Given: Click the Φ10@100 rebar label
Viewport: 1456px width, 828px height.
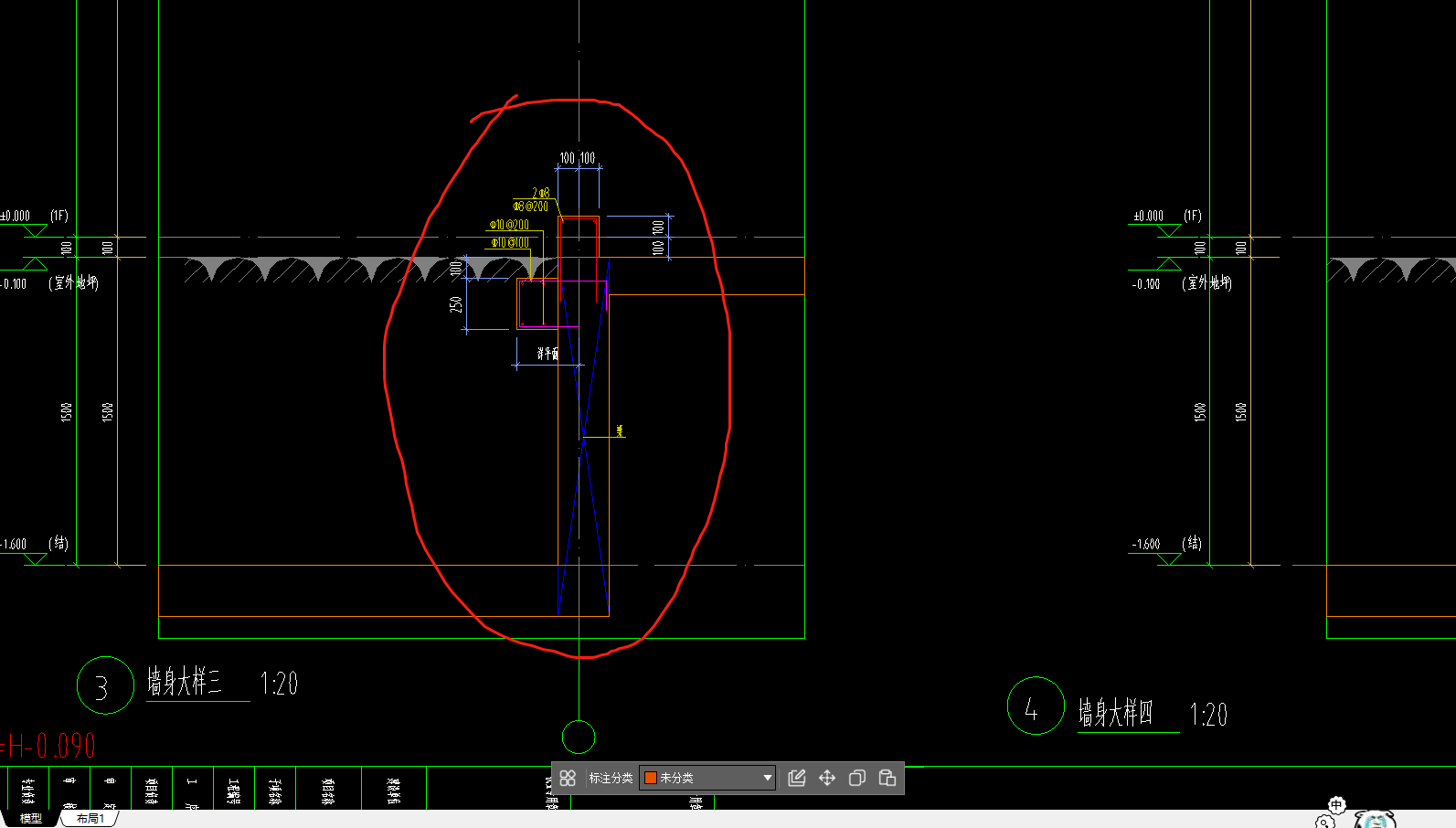Looking at the screenshot, I should pos(510,243).
